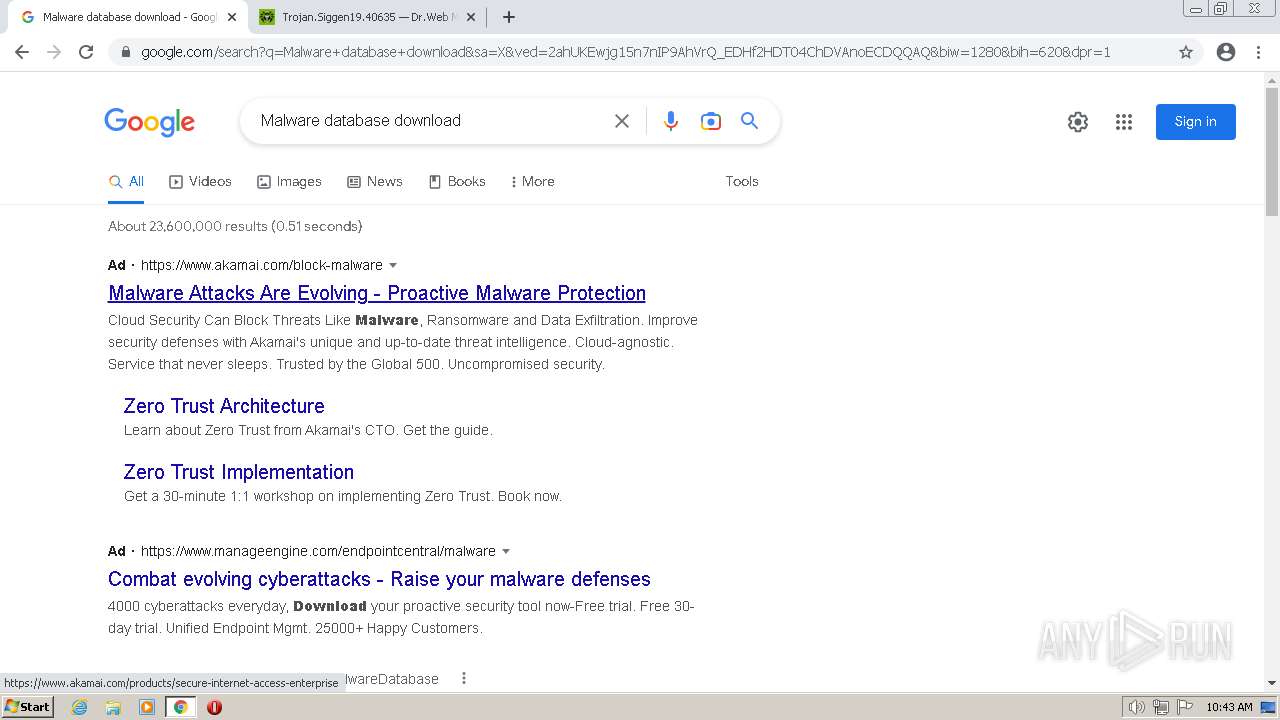The width and height of the screenshot is (1280, 720).
Task: Click the browser forward arrow
Action: (x=54, y=52)
